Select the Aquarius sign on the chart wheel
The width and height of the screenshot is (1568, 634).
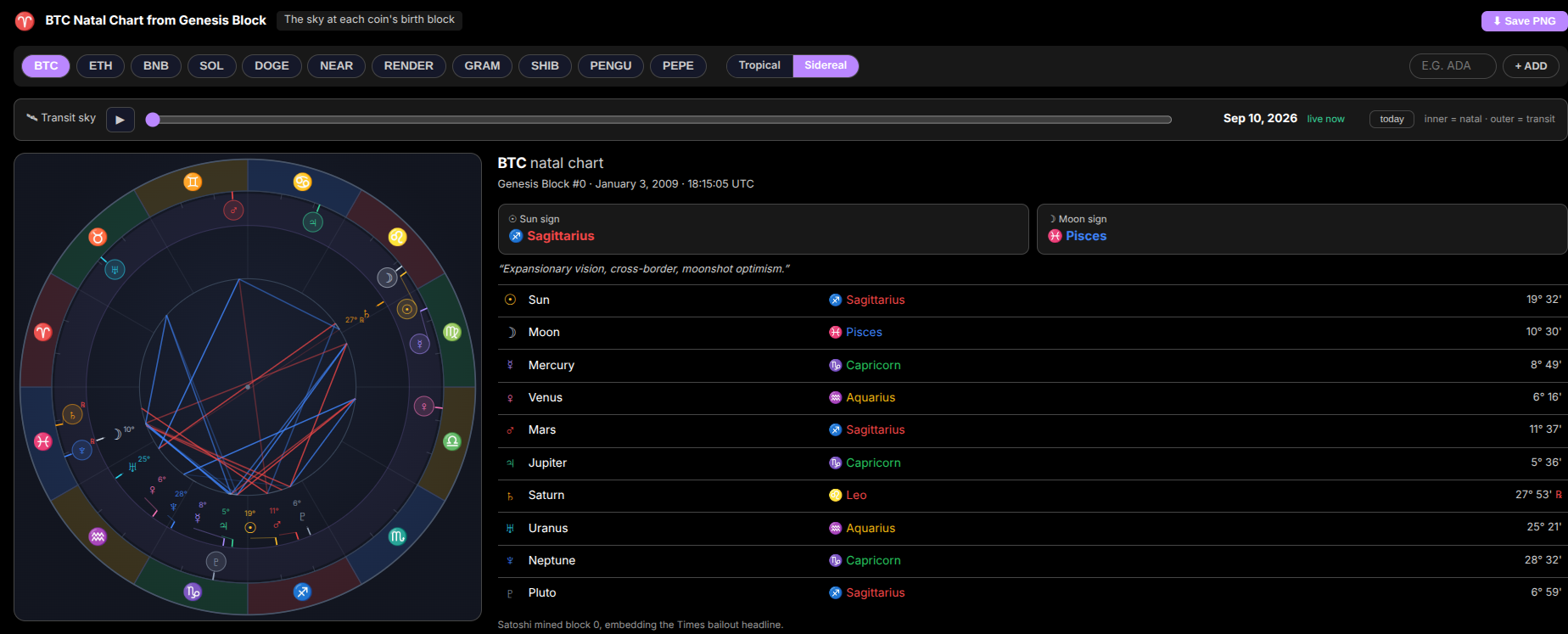pos(98,536)
